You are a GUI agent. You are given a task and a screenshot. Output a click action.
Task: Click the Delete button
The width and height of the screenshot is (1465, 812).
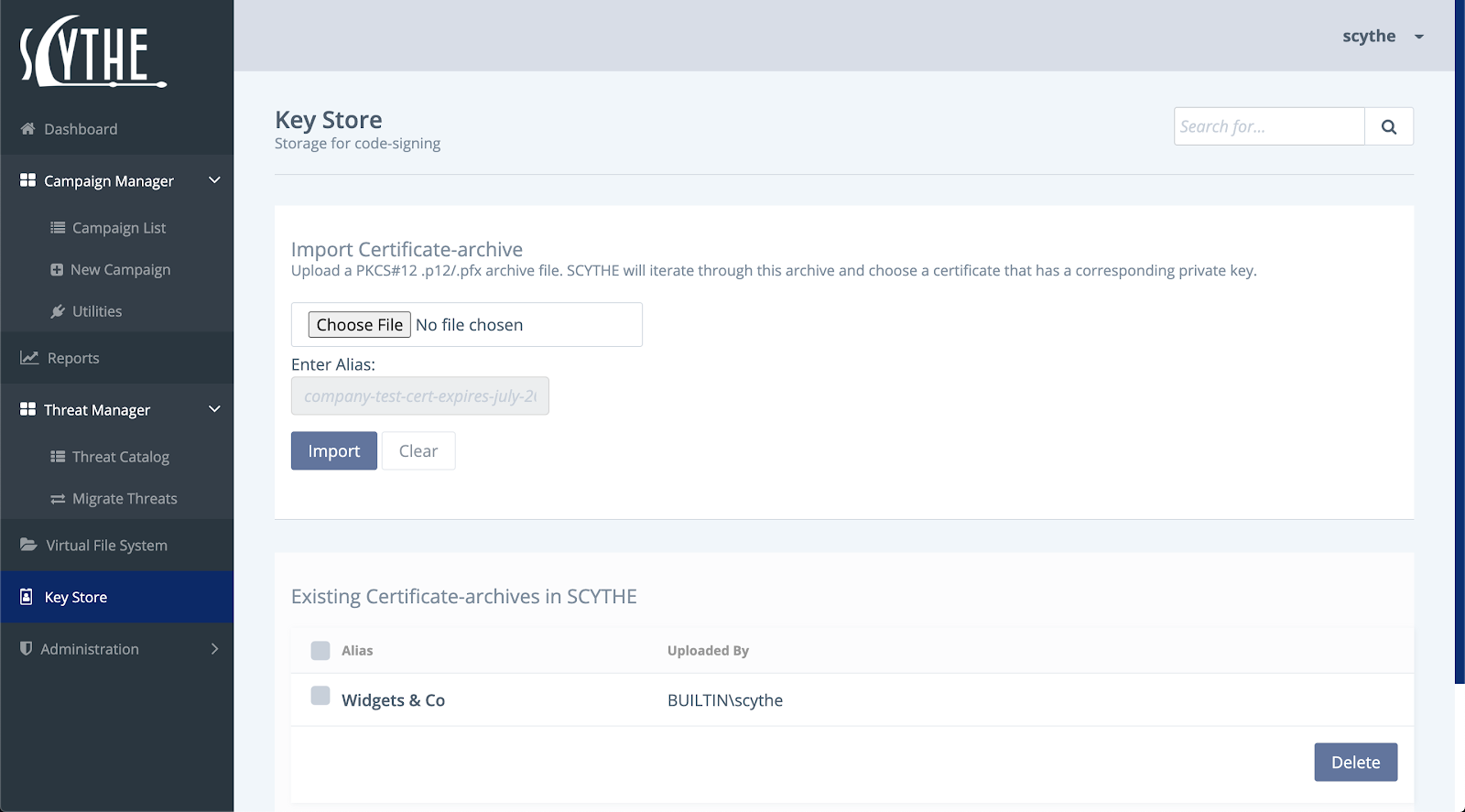point(1356,762)
